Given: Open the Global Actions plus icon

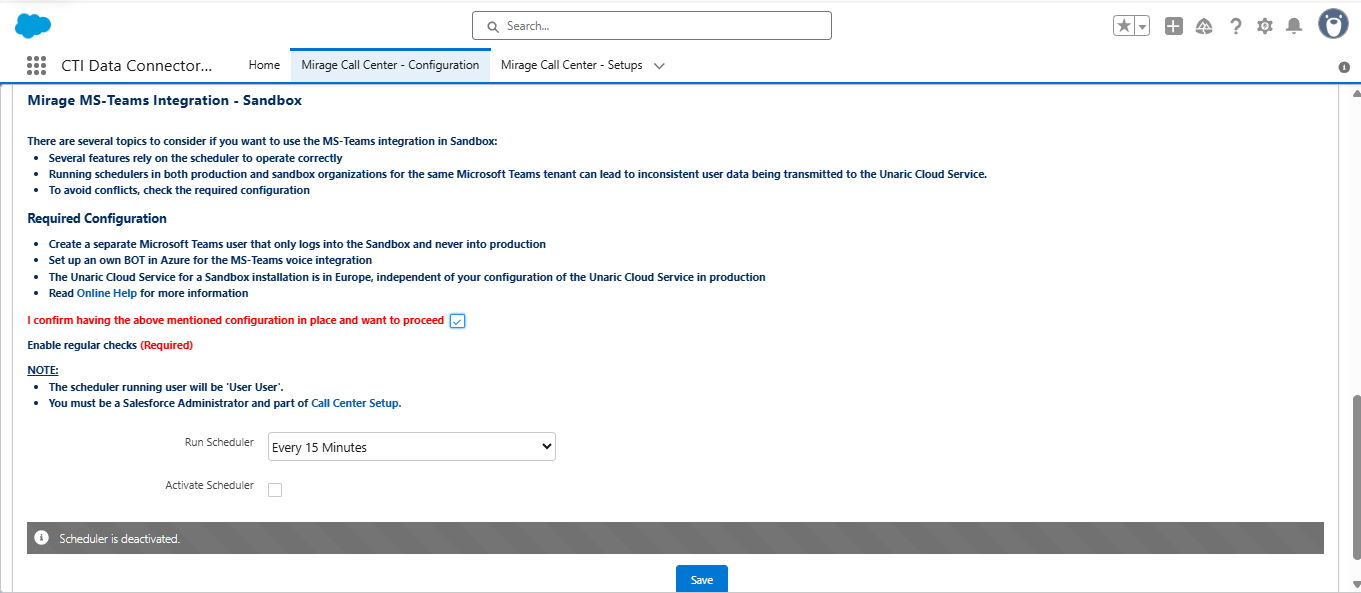Looking at the screenshot, I should pyautogui.click(x=1174, y=26).
